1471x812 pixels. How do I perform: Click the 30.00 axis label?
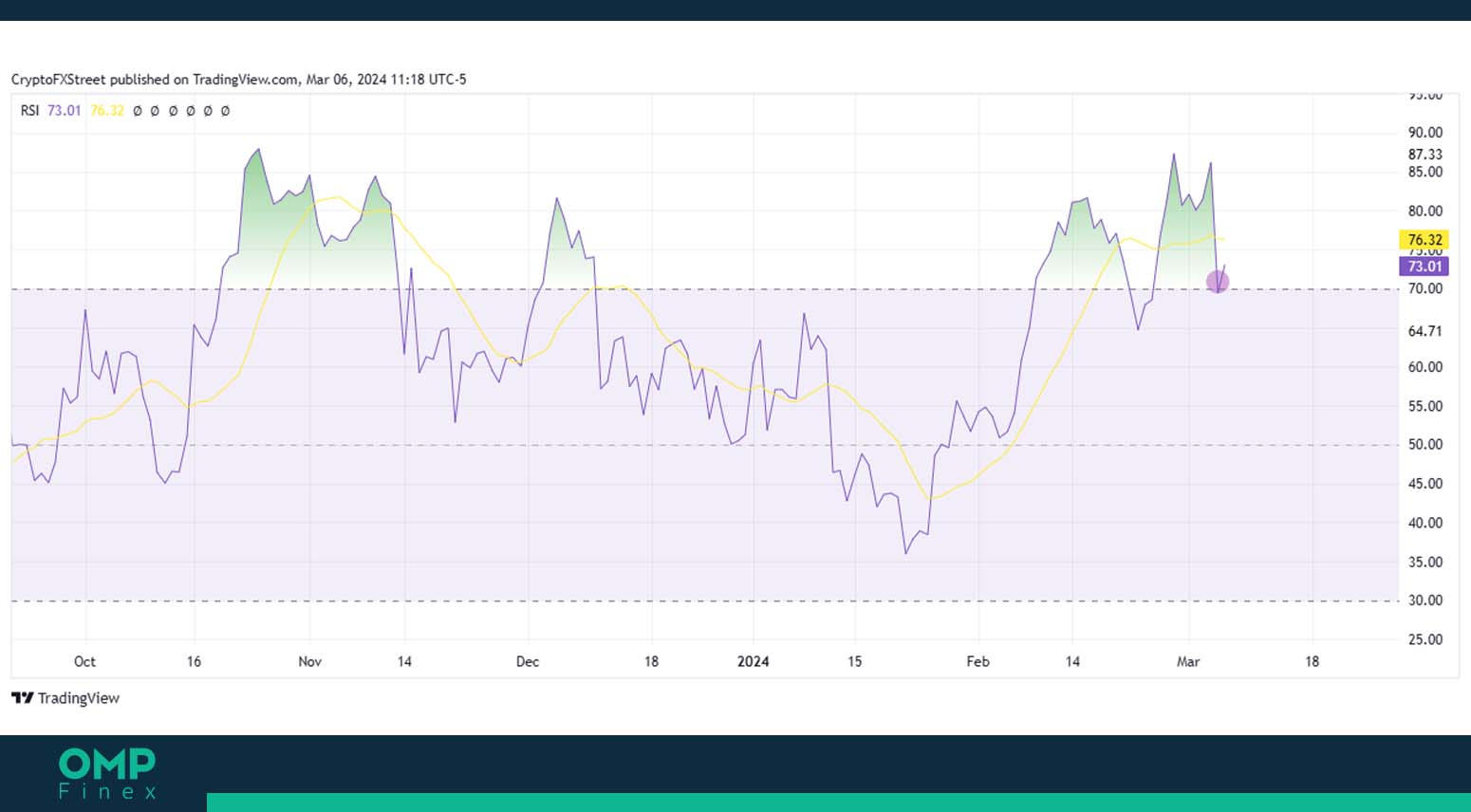click(1425, 600)
